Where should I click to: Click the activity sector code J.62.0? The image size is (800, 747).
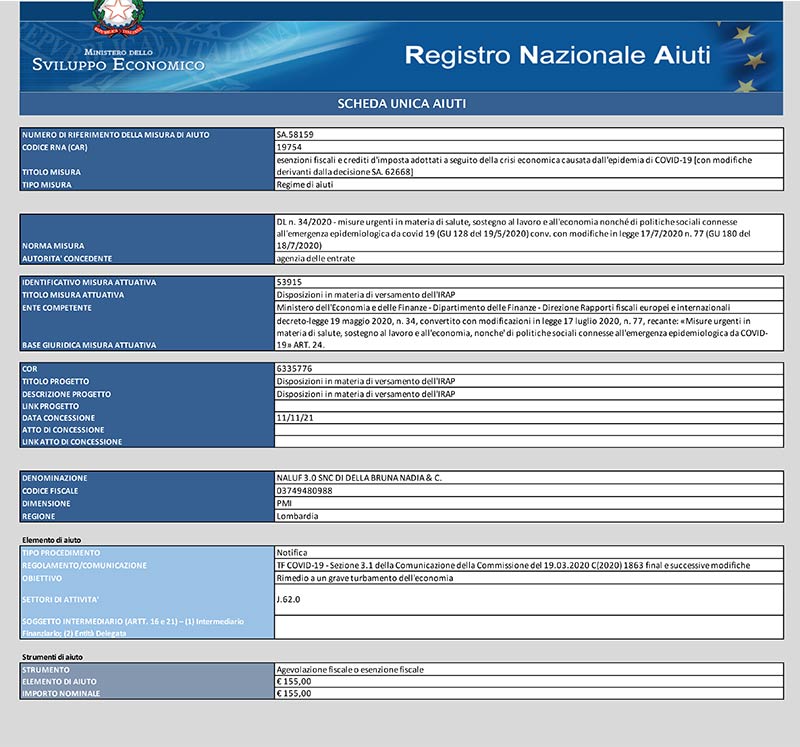[x=288, y=600]
